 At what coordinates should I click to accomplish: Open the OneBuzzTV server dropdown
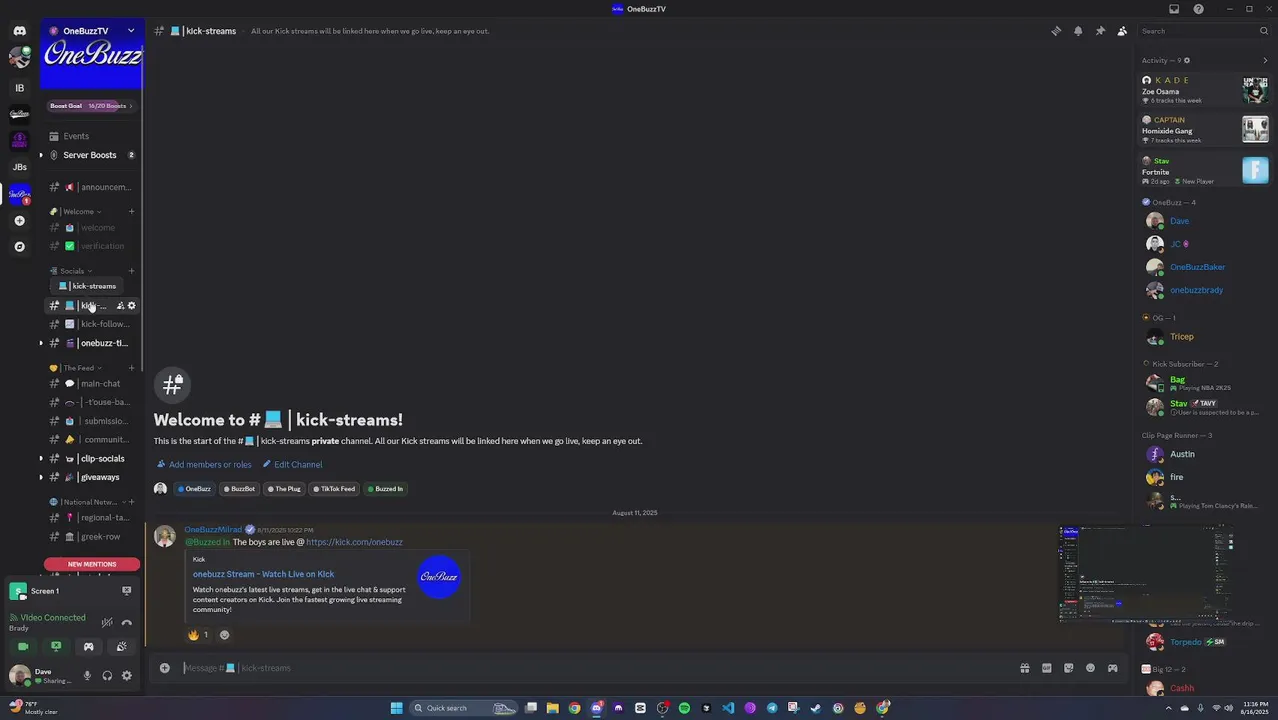[x=130, y=31]
